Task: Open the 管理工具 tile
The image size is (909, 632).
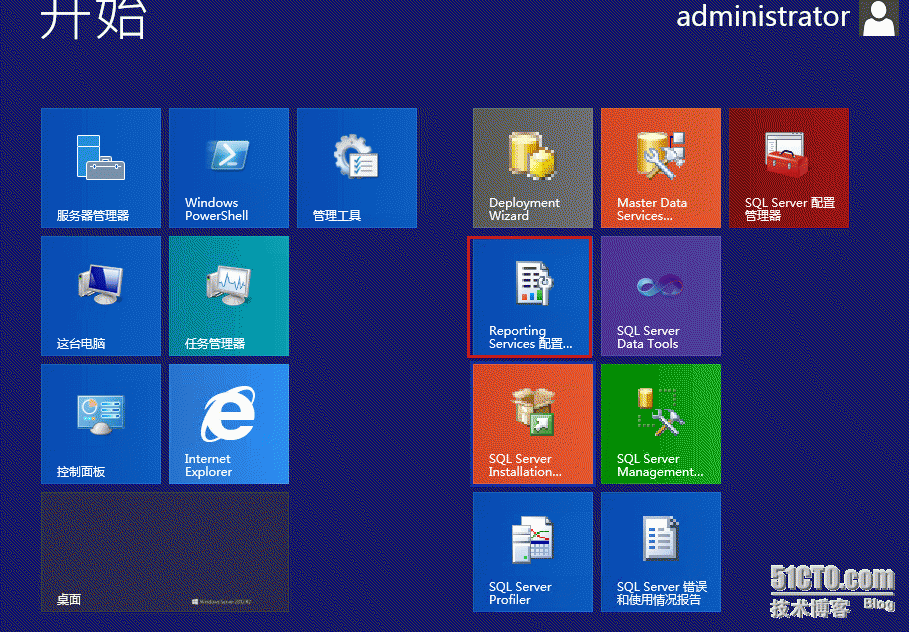Action: [357, 168]
